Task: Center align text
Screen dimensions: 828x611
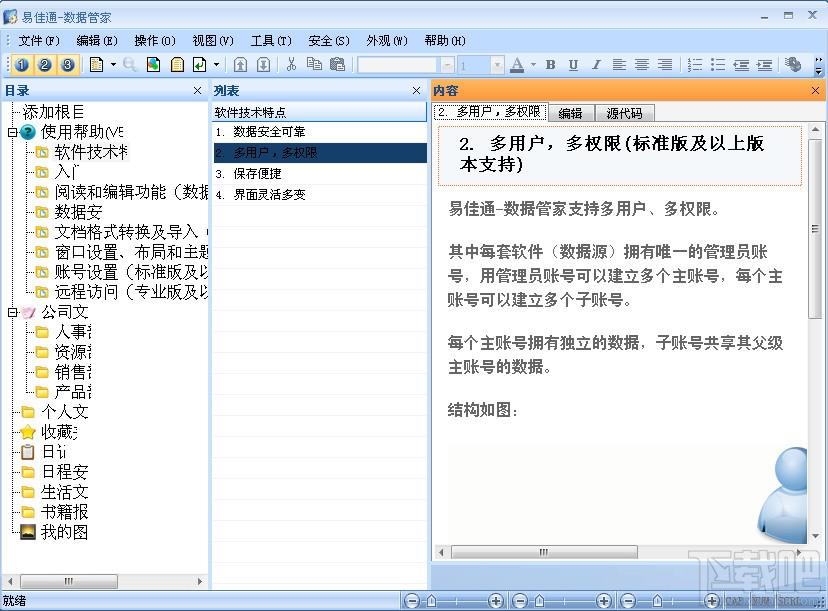Action: tap(642, 65)
